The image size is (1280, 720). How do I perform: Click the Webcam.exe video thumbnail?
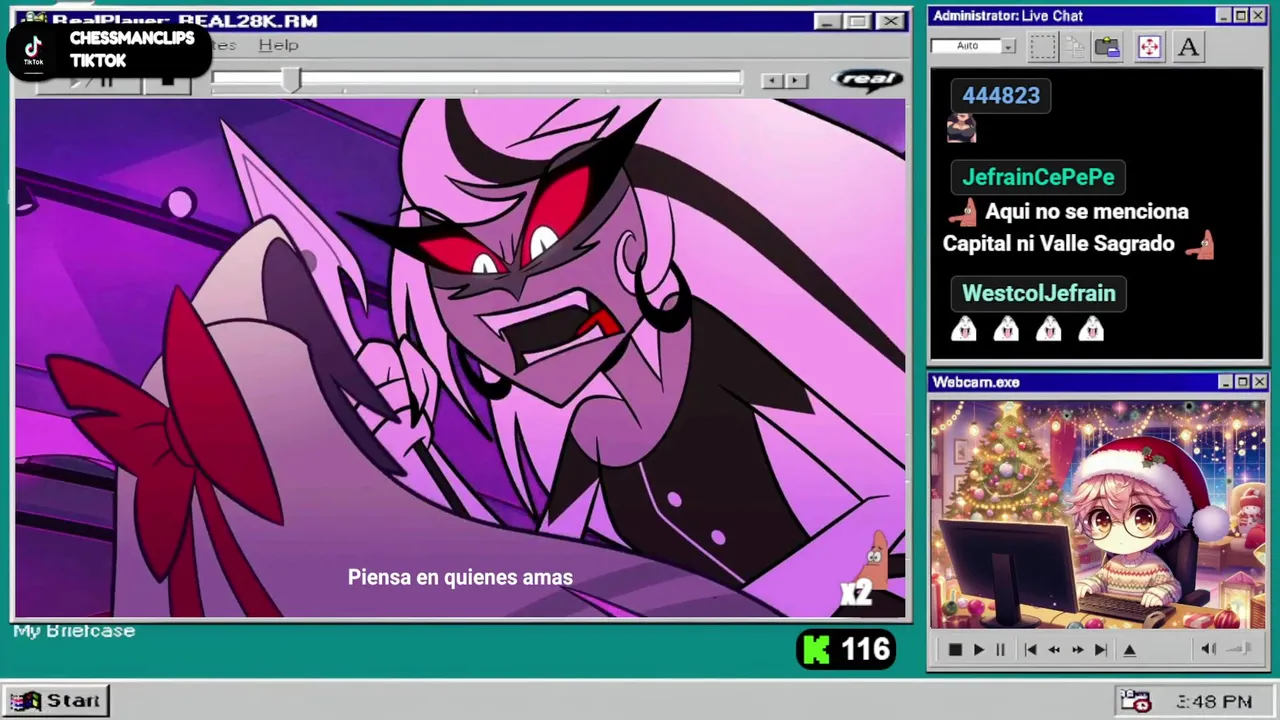[1097, 514]
